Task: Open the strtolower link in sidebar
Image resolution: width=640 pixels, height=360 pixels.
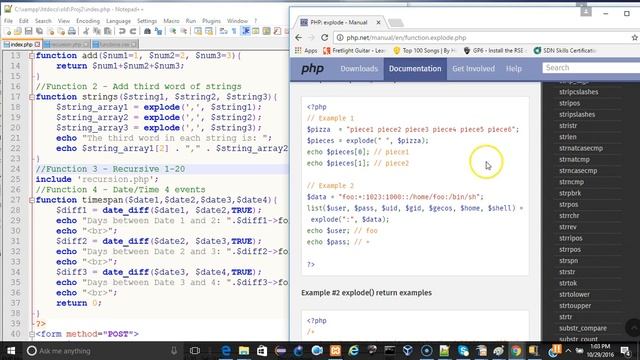Action: [x=575, y=294]
